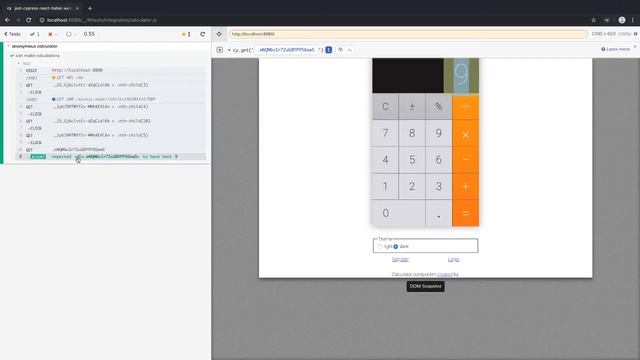This screenshot has width=640, height=360.
Task: Click the calculator divide key
Action: click(x=465, y=107)
